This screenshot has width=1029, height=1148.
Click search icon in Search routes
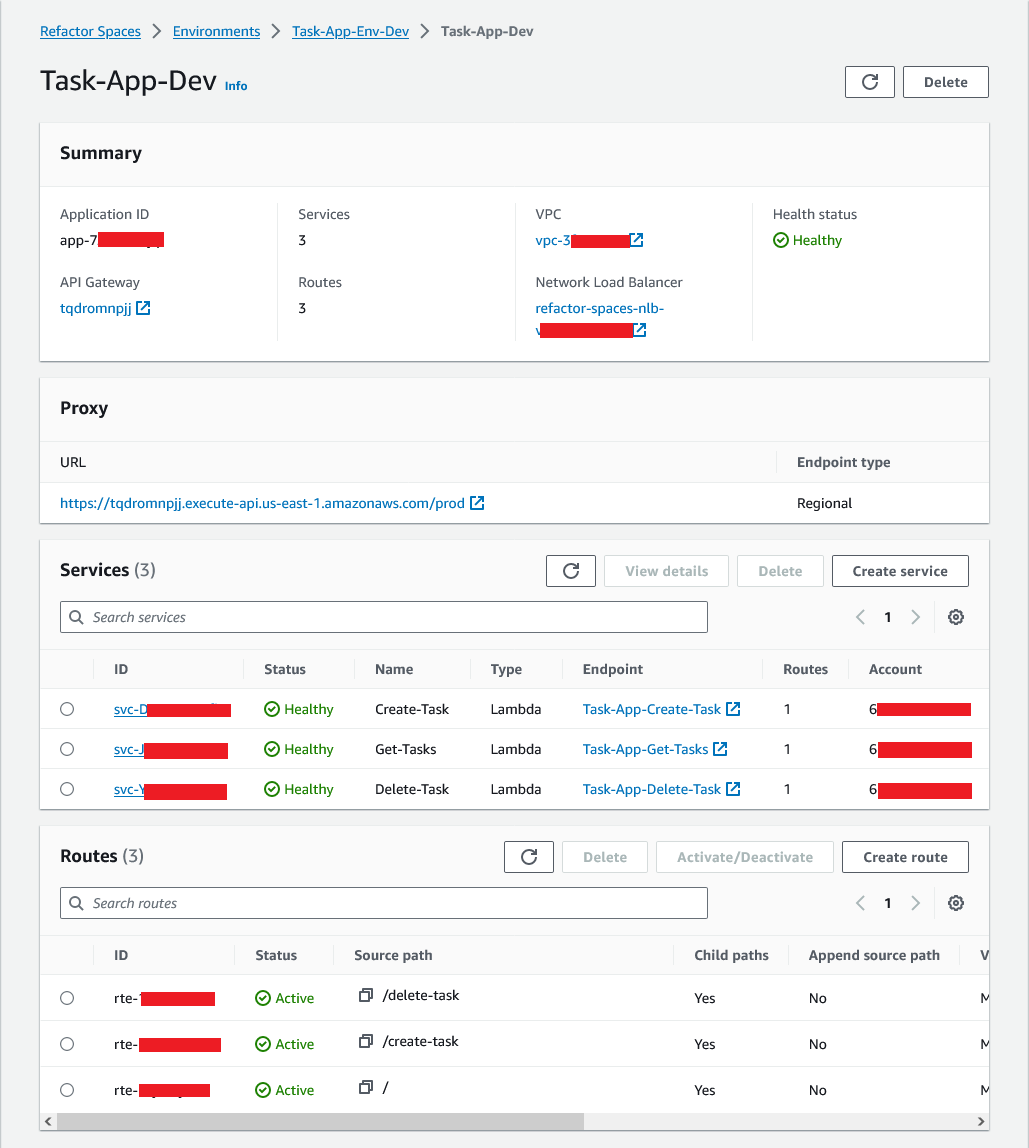[76, 903]
